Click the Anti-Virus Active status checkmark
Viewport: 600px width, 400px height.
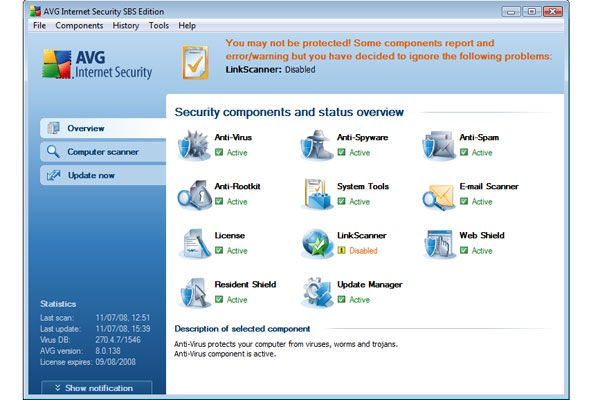pyautogui.click(x=219, y=152)
